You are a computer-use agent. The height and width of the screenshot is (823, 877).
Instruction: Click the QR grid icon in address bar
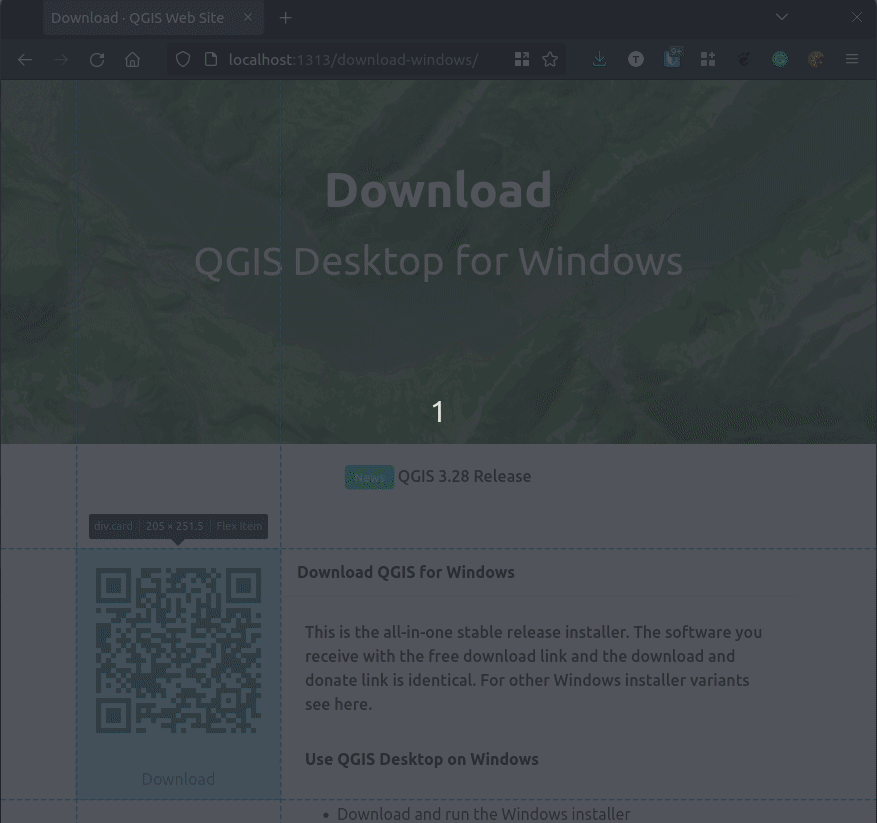pyautogui.click(x=522, y=59)
